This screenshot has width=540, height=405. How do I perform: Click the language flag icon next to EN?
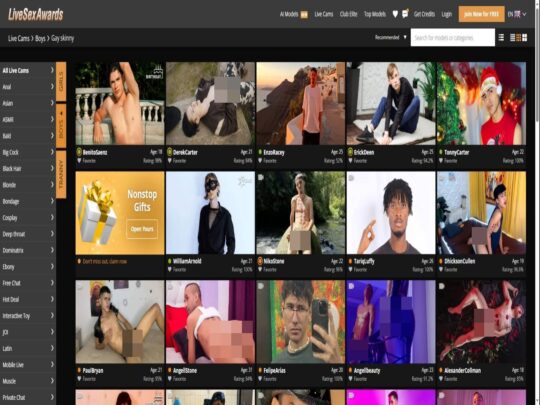point(517,14)
